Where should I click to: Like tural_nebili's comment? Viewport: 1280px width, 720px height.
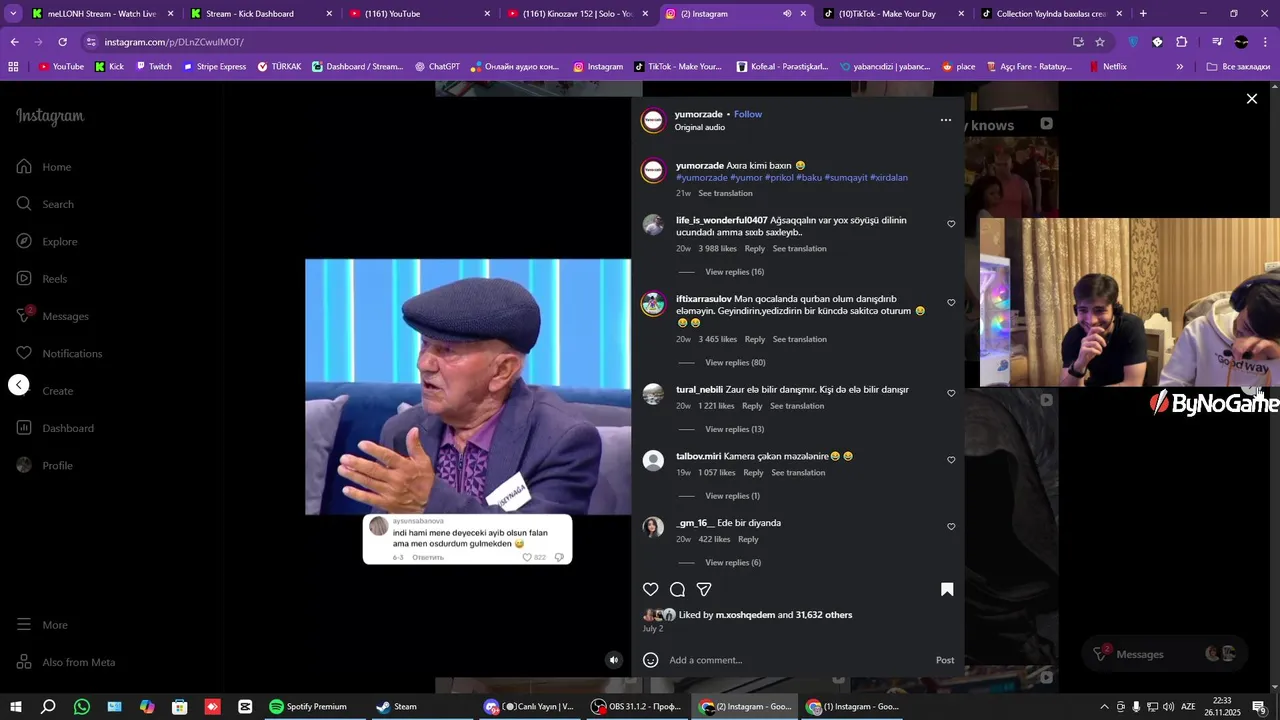[951, 394]
